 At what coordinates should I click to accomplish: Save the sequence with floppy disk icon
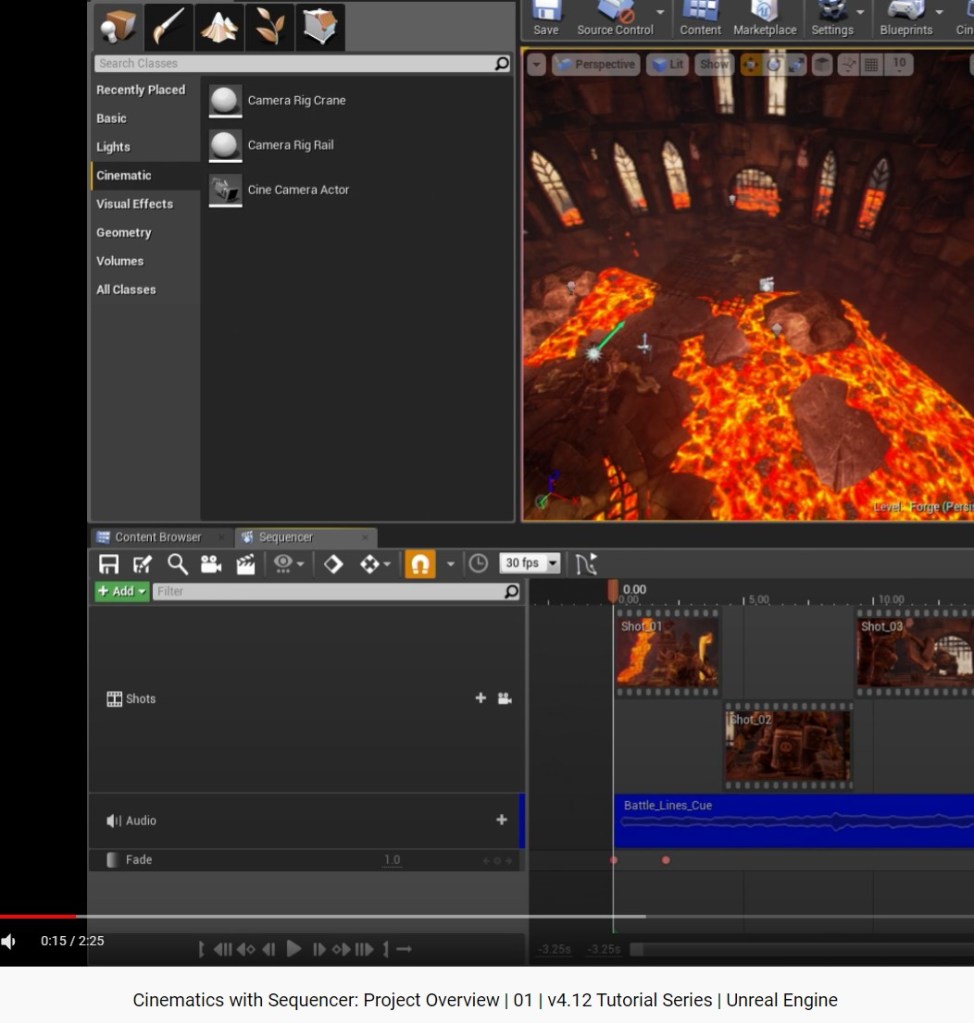[109, 564]
